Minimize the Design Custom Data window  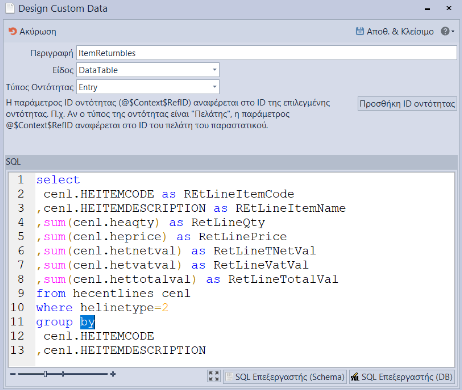pyautogui.click(x=428, y=9)
